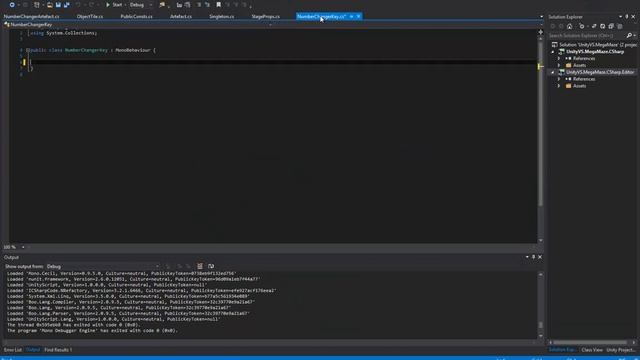
Task: Switch to StageProps.cs tab
Action: pos(266,16)
